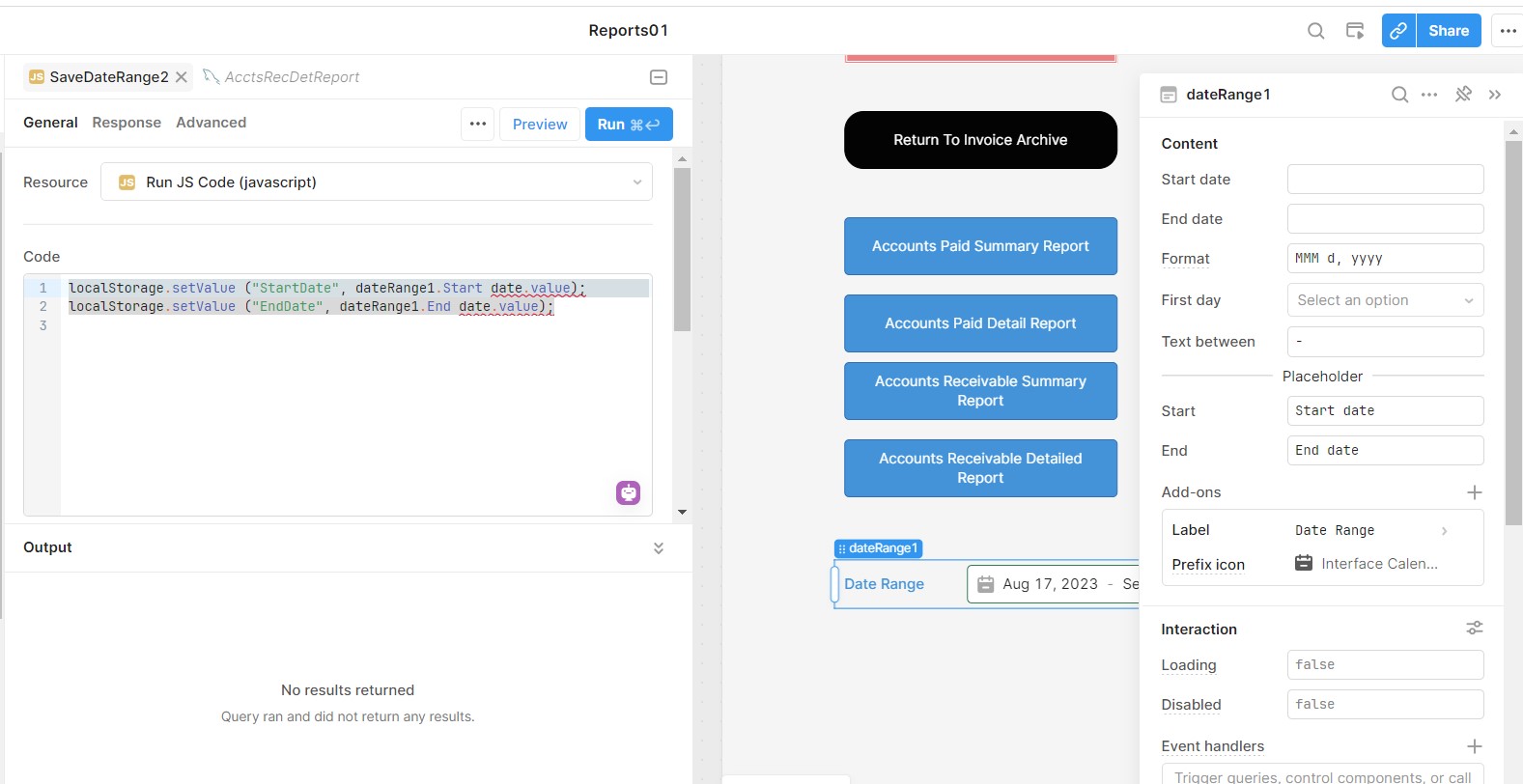This screenshot has height=784, width=1523.
Task: Open the AI assistant icon in code editor
Action: tap(629, 492)
